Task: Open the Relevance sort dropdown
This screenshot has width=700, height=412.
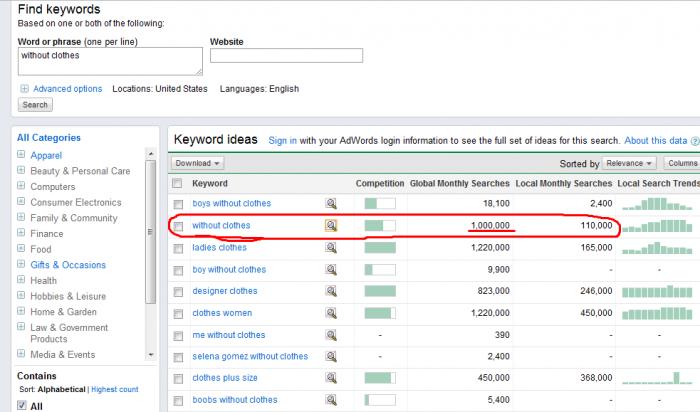Action: 630,163
